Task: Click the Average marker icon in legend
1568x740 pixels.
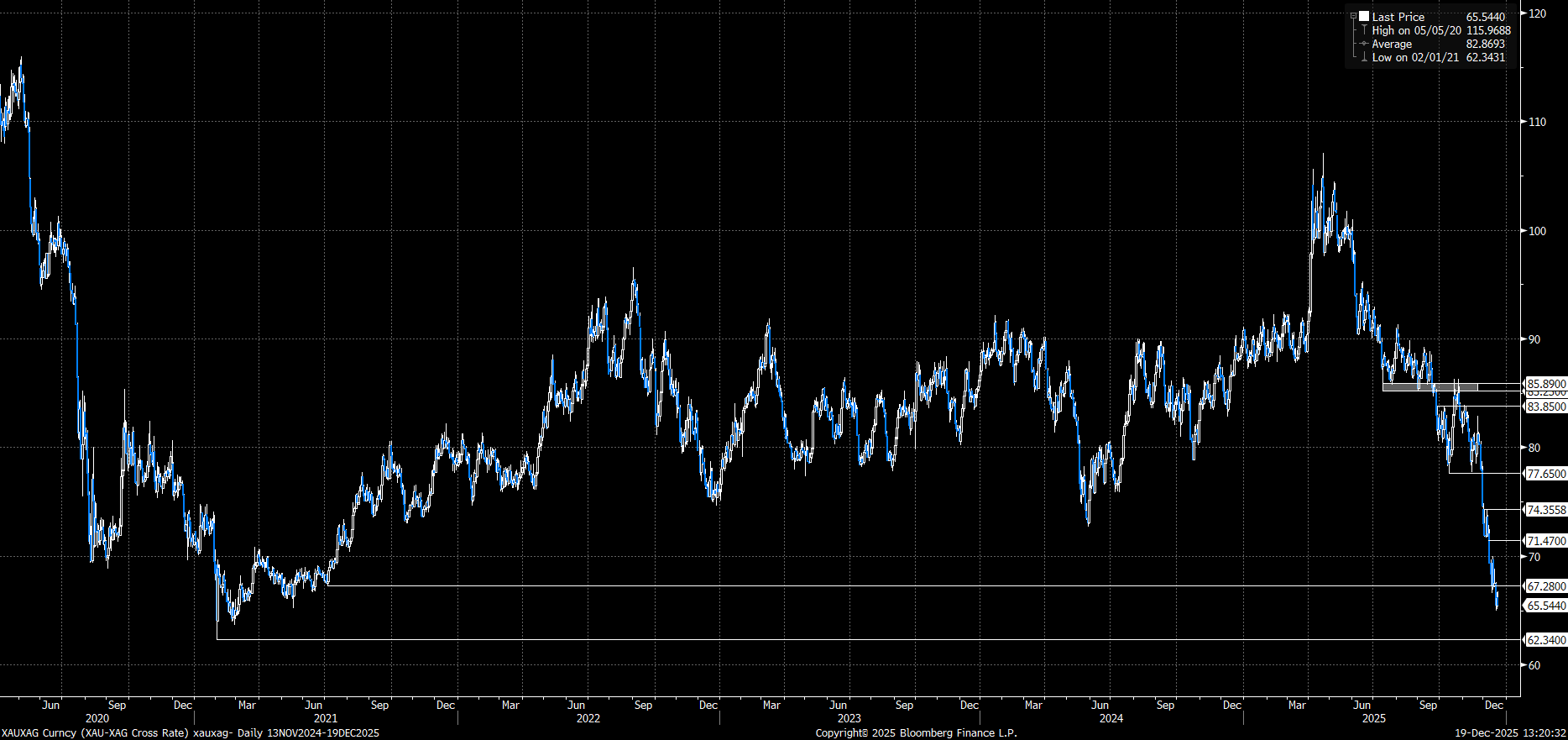Action: (1364, 44)
